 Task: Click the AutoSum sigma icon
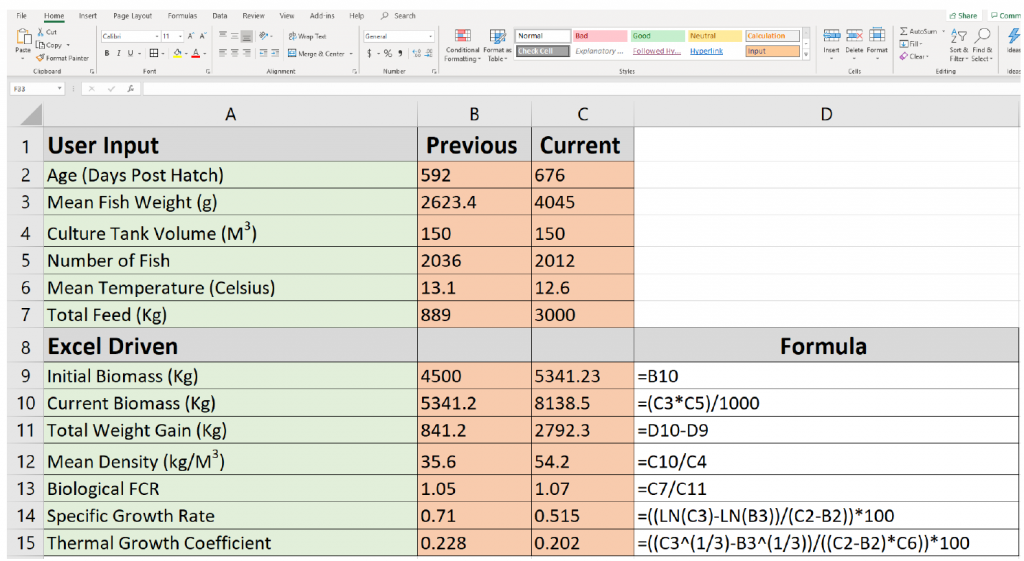(x=904, y=31)
